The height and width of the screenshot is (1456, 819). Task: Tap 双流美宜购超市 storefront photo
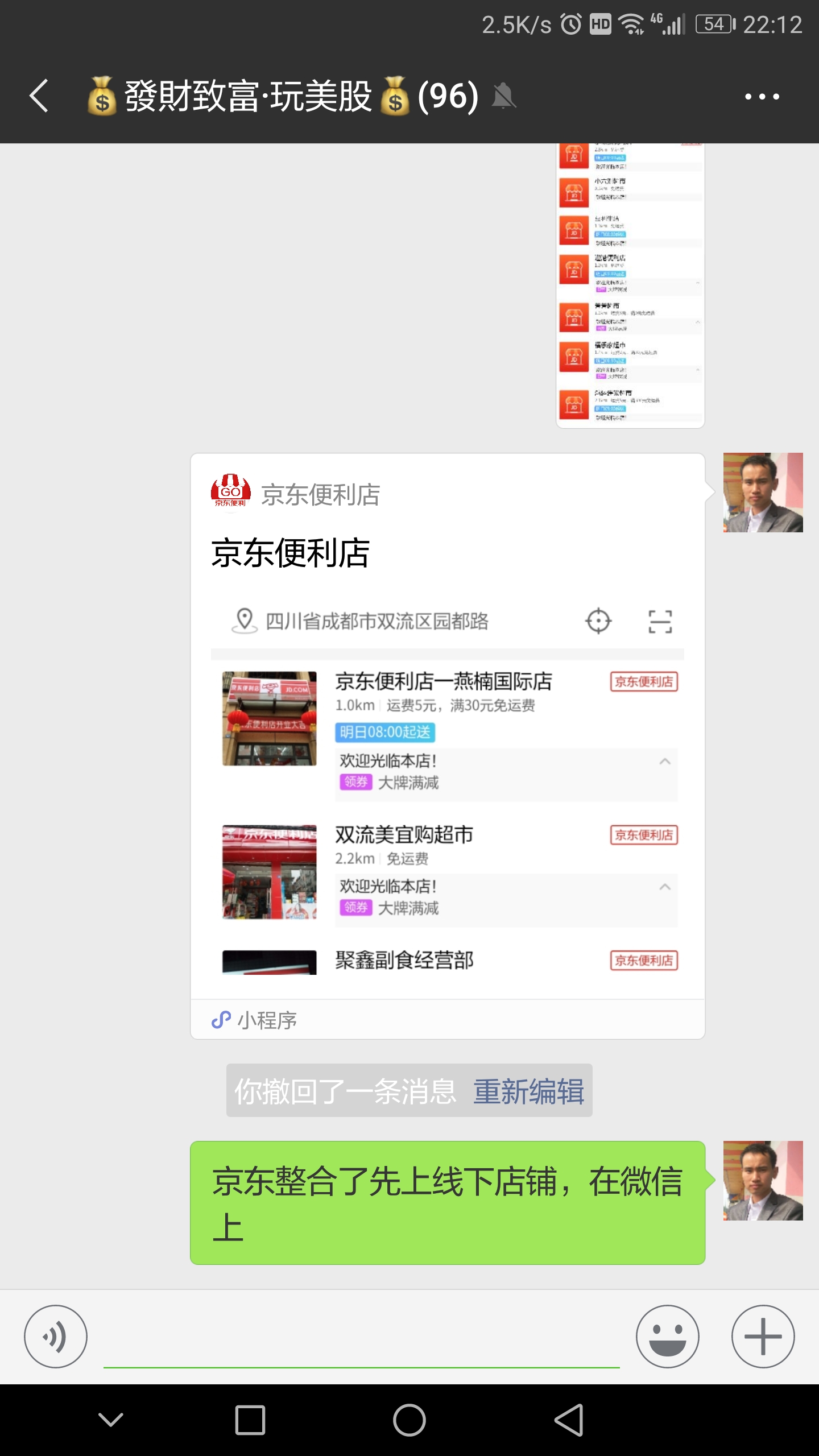(269, 872)
